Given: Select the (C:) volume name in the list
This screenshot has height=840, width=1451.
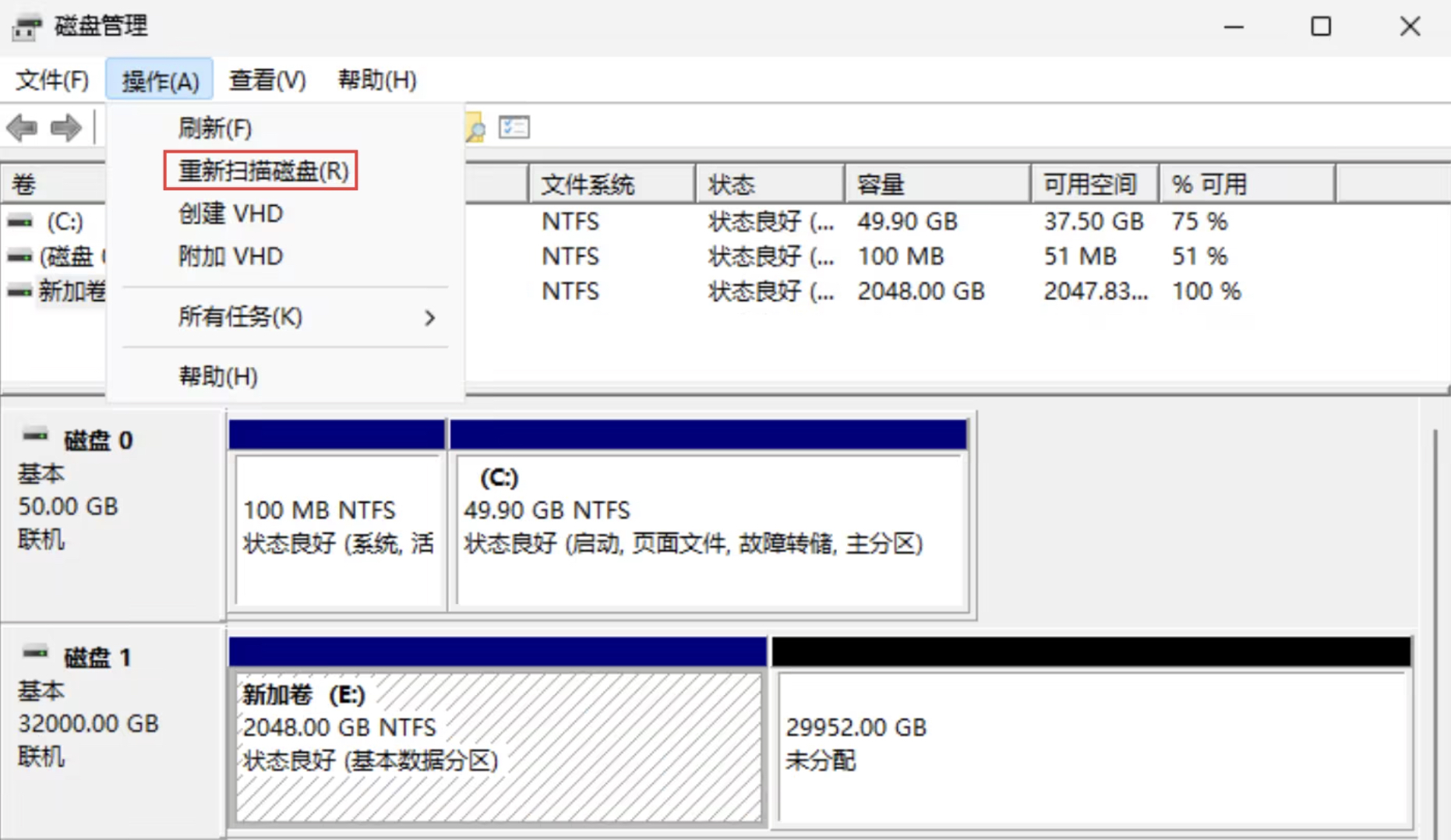Looking at the screenshot, I should point(65,222).
